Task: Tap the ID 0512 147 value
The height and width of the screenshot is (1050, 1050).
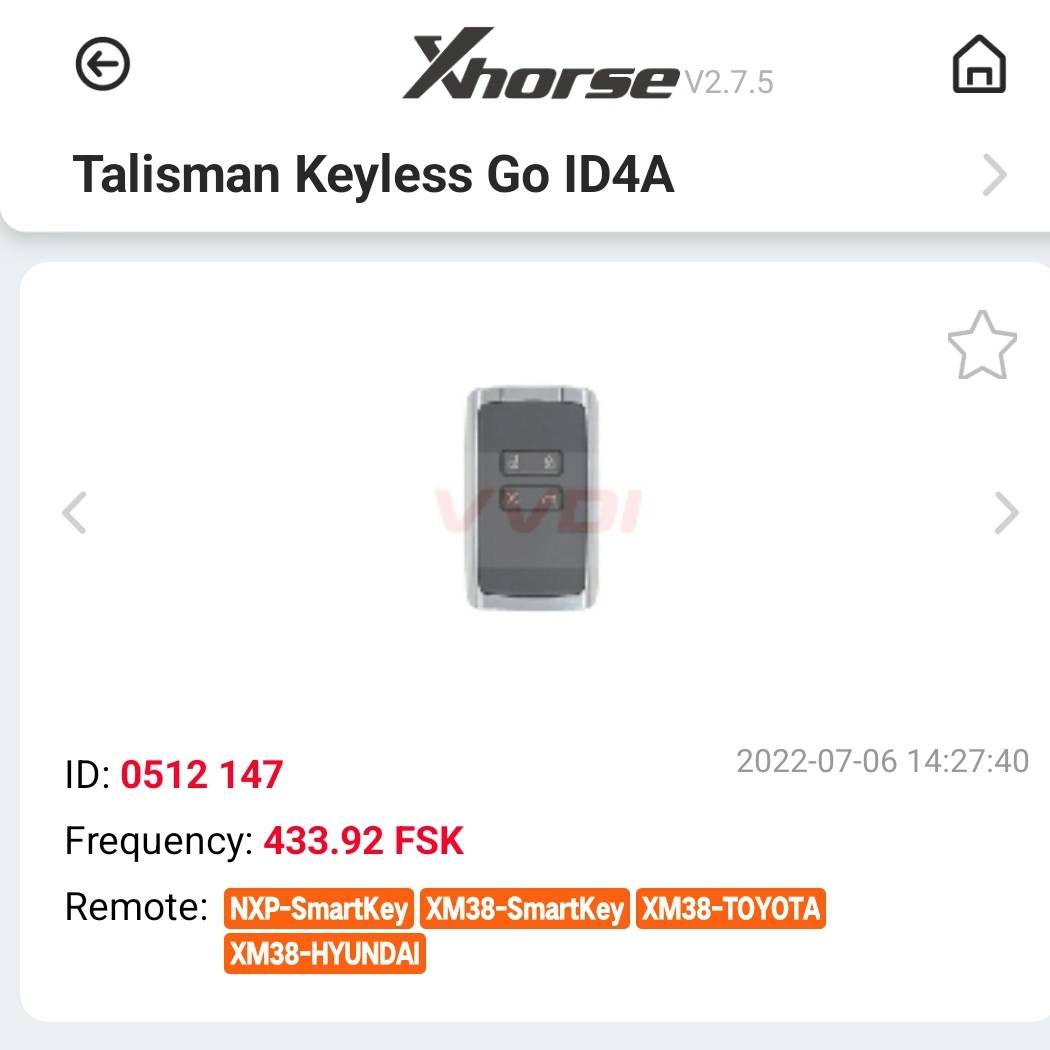Action: (x=202, y=775)
